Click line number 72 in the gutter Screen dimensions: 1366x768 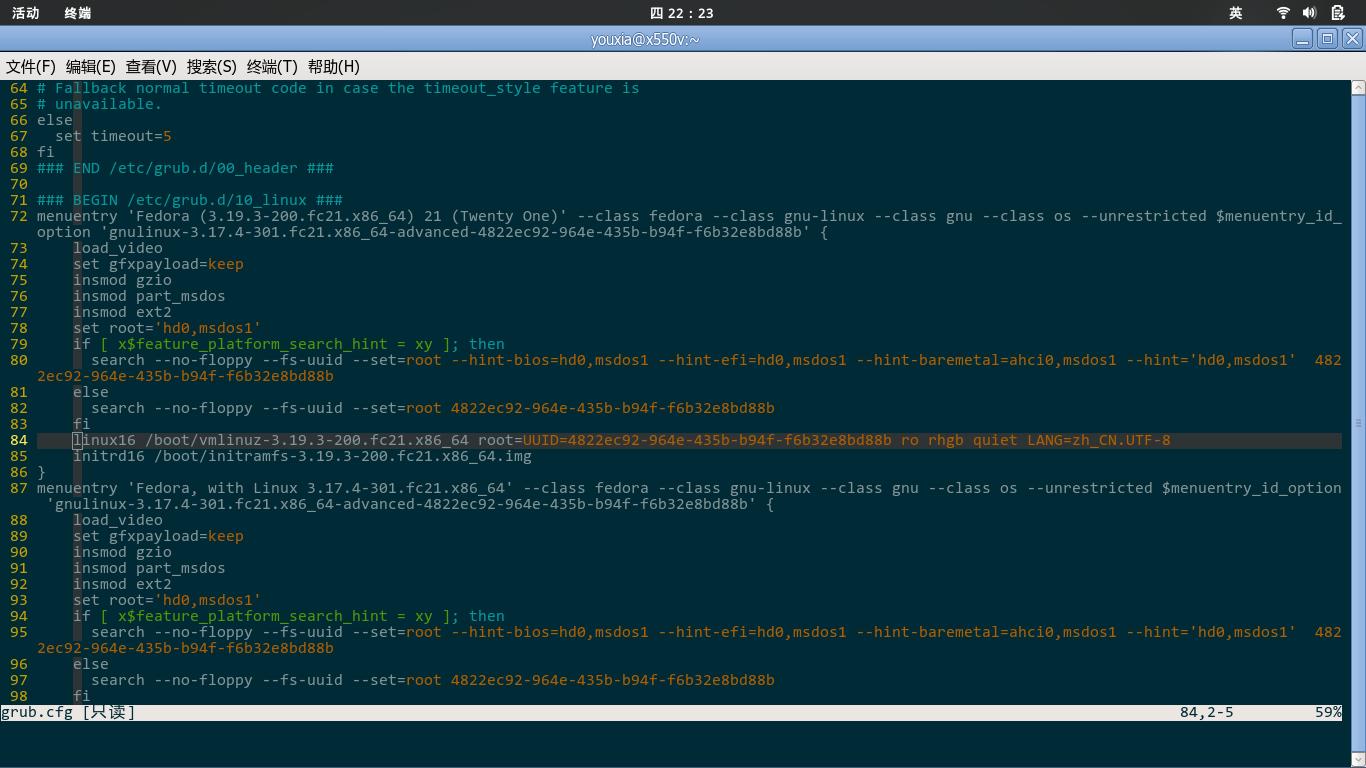point(19,216)
